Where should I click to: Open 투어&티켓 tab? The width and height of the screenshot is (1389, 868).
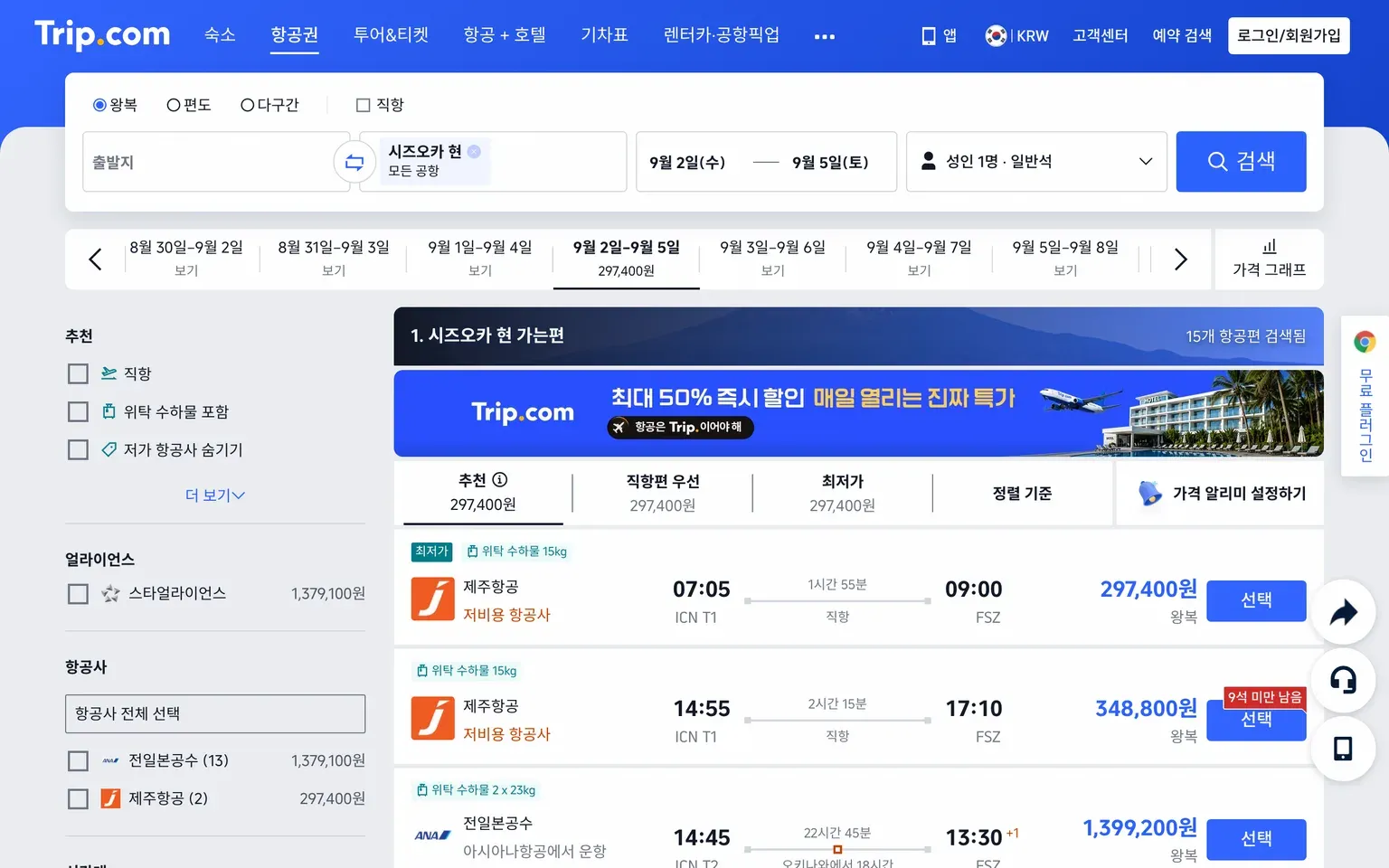(391, 35)
